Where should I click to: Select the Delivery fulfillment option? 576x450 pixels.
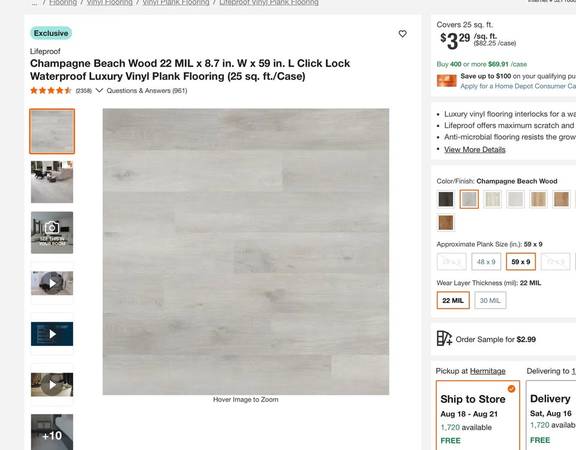[x=551, y=415]
